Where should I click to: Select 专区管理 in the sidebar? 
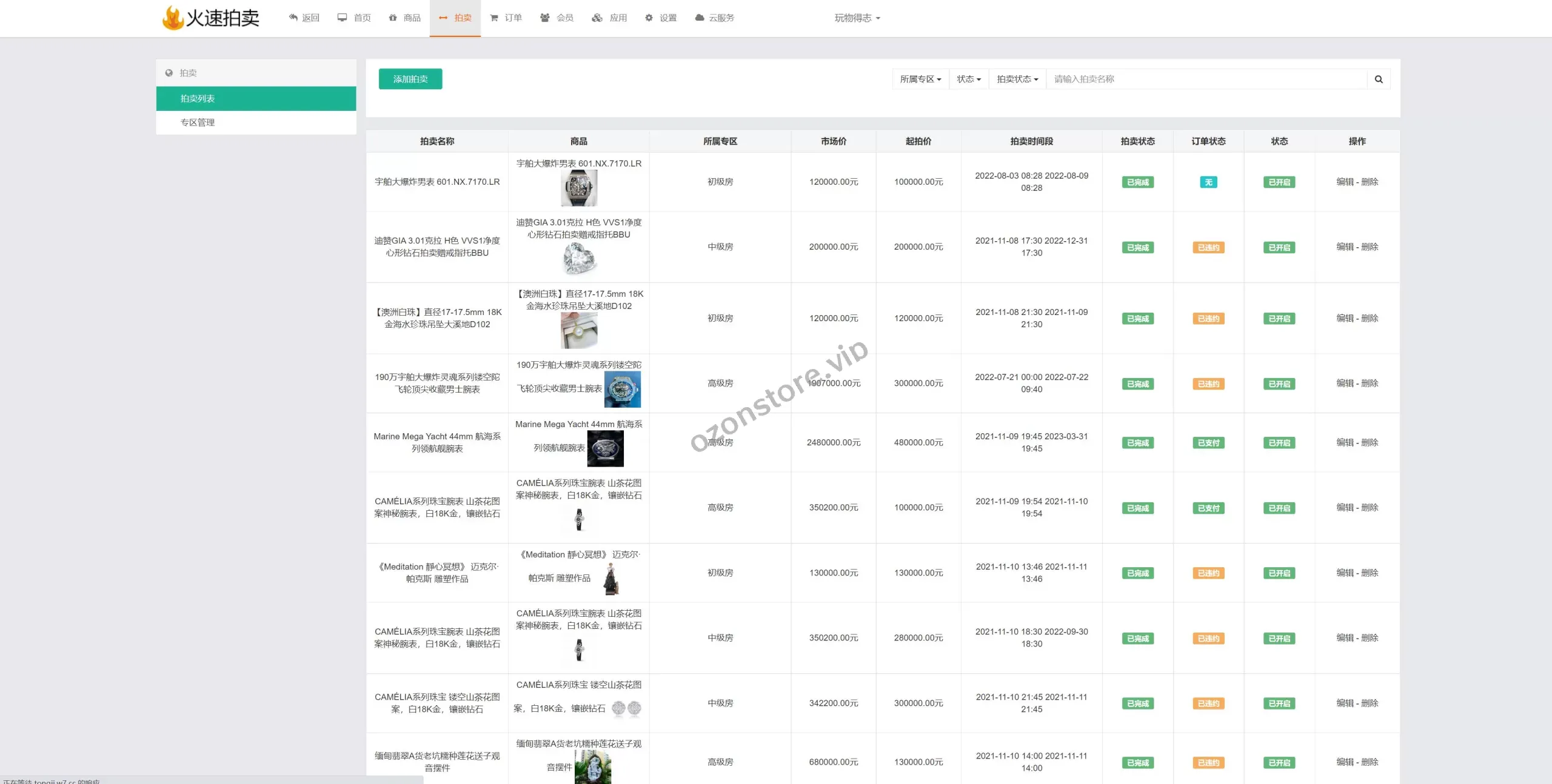198,122
